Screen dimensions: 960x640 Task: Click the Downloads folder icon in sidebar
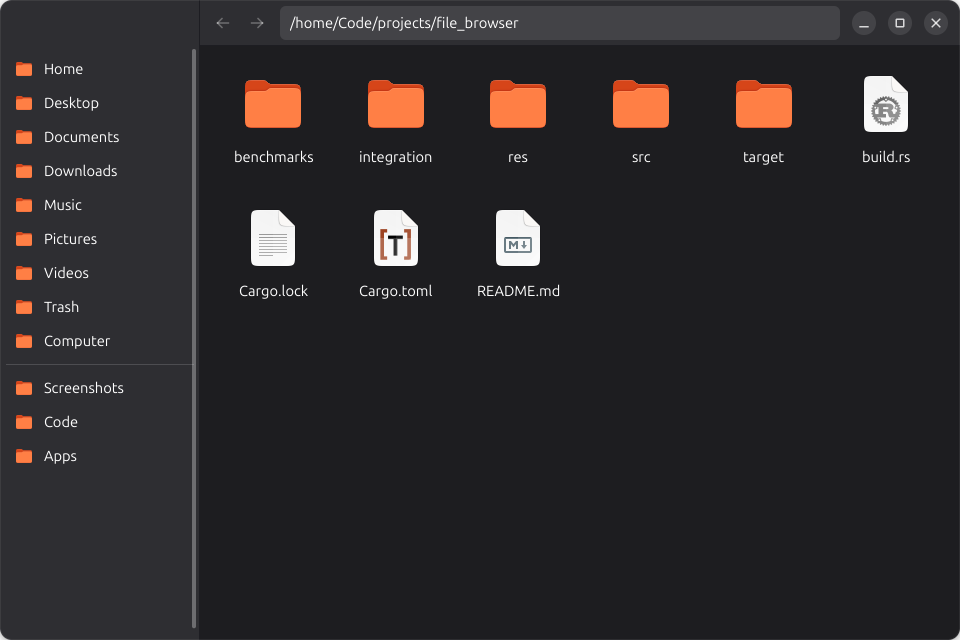24,171
